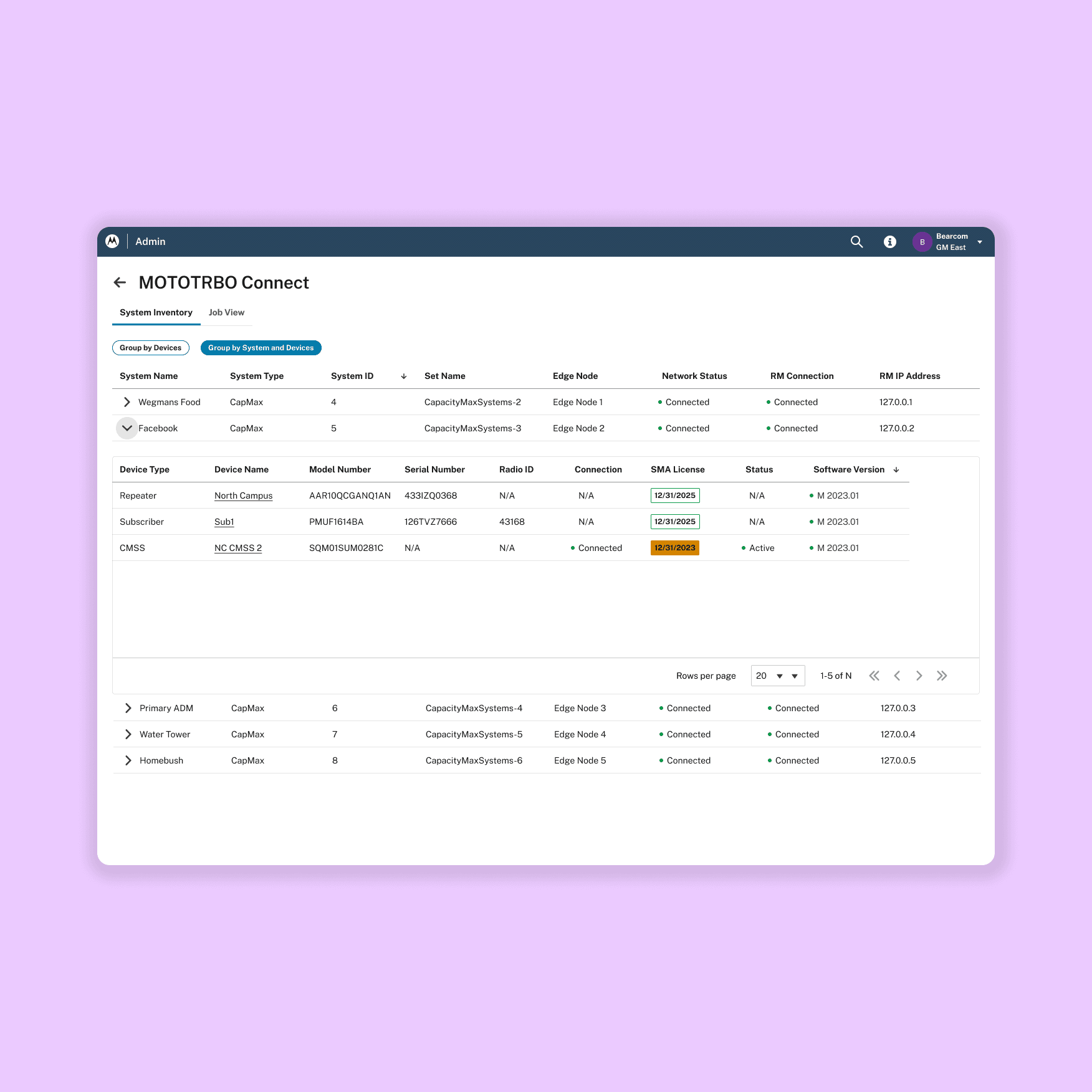This screenshot has width=1092, height=1092.
Task: Expand the Homebush row
Action: click(x=128, y=760)
